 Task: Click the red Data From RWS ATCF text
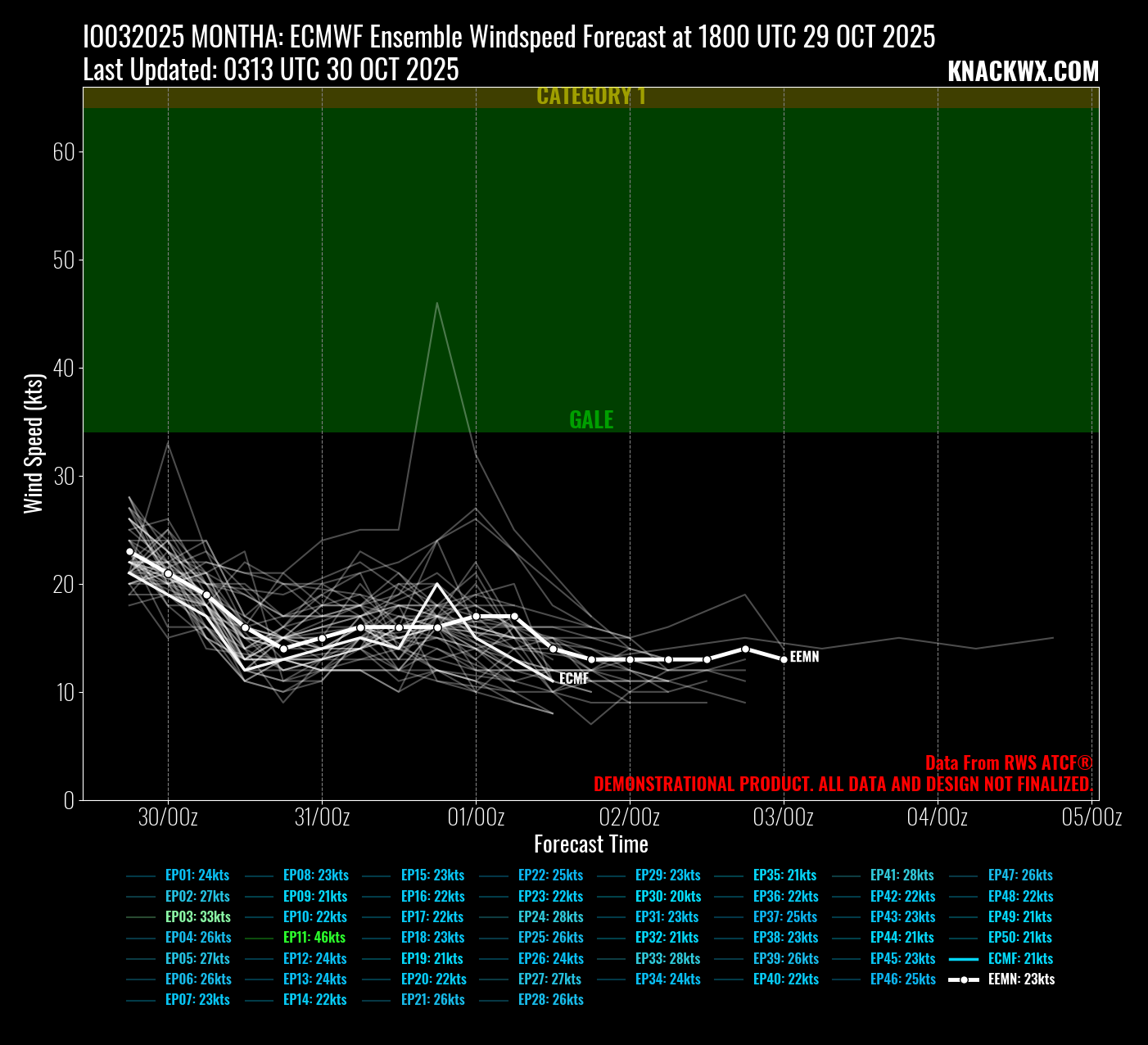coord(1009,763)
